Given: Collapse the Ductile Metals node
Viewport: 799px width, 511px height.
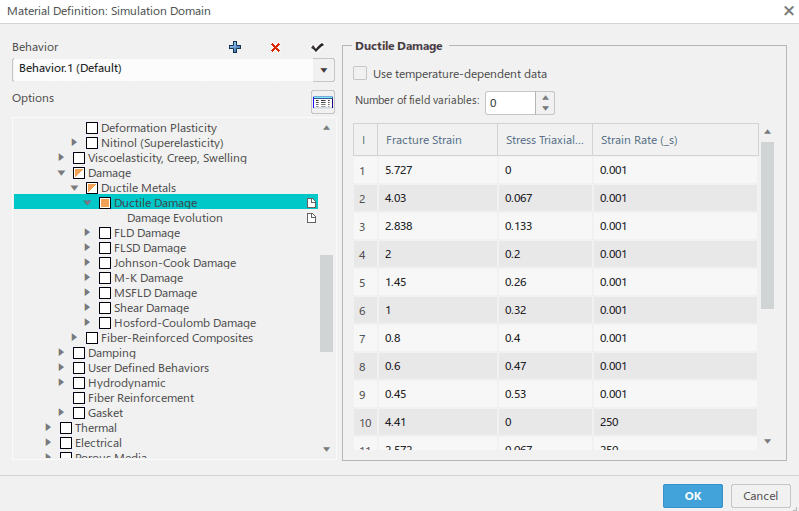Looking at the screenshot, I should [74, 188].
